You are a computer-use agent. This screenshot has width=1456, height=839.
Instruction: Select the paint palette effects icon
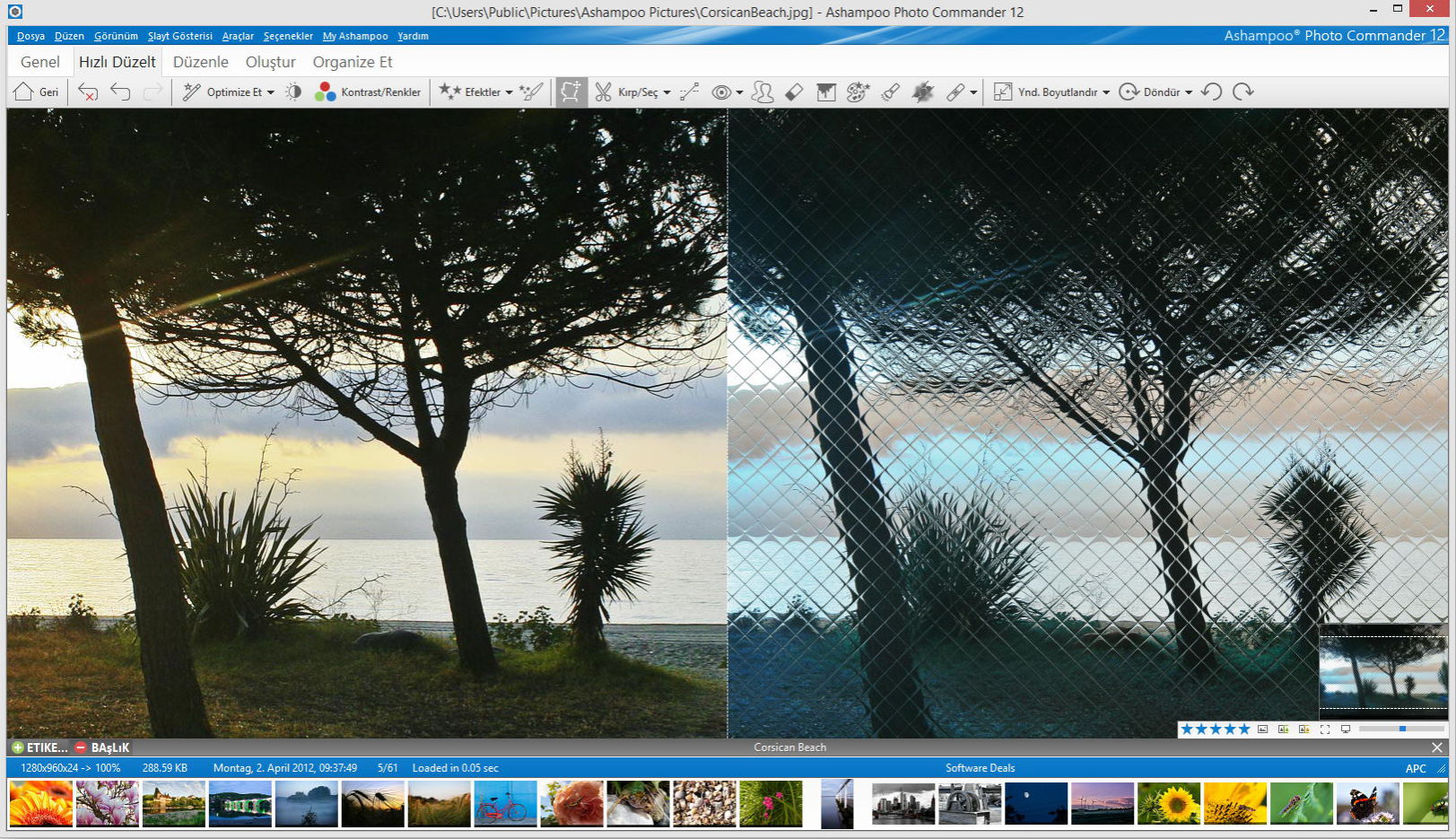tap(858, 92)
